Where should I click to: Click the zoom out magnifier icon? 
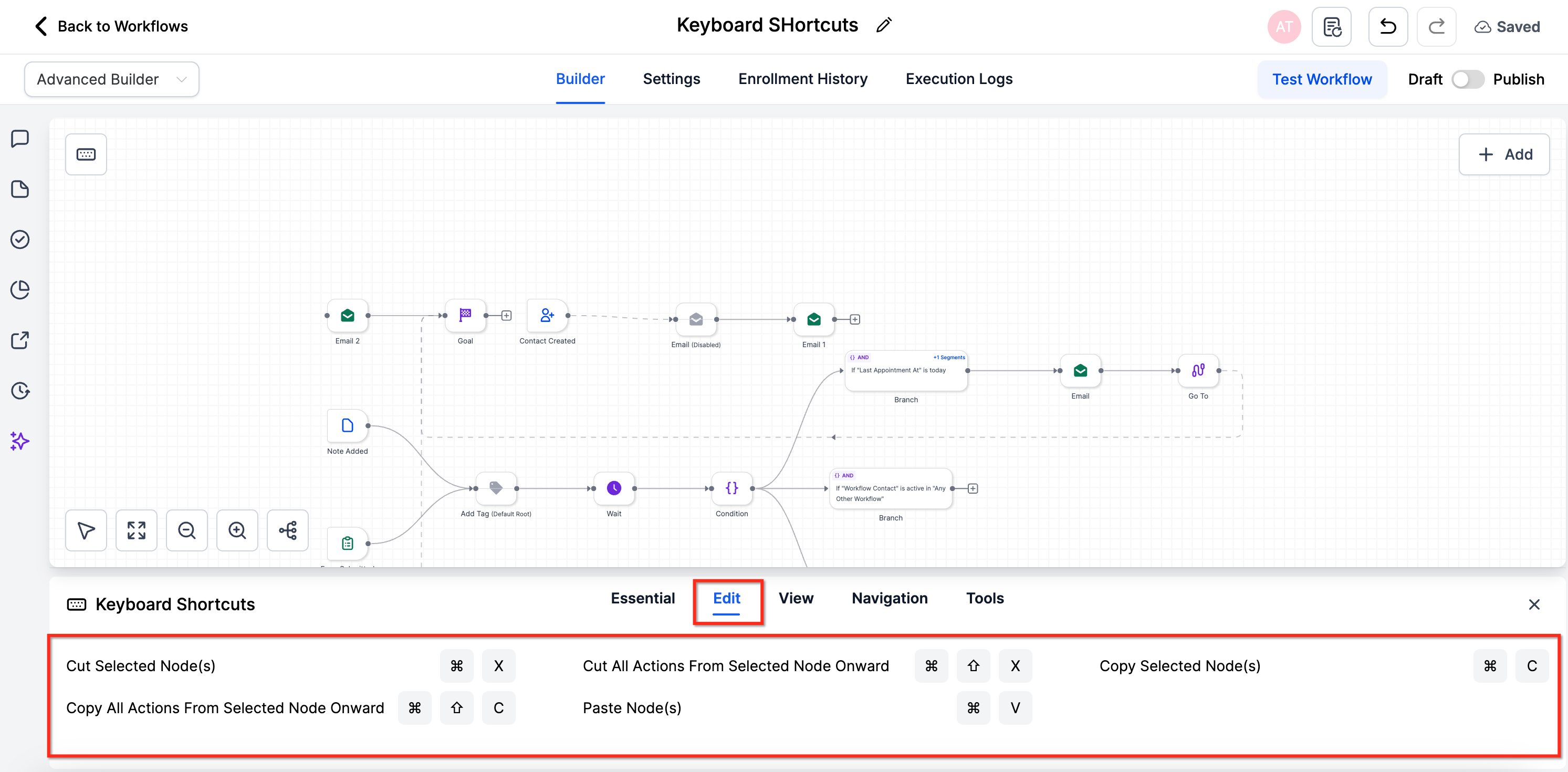(186, 530)
